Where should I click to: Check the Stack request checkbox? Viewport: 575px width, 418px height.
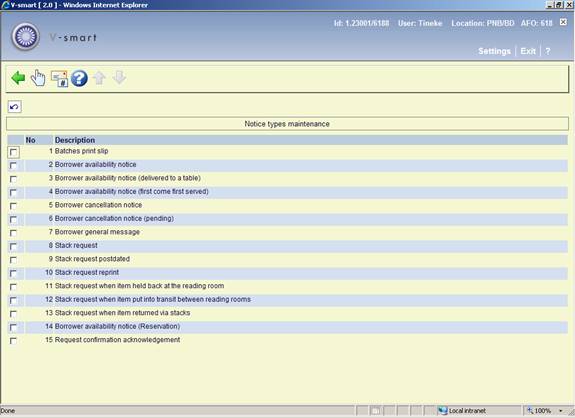pyautogui.click(x=14, y=246)
